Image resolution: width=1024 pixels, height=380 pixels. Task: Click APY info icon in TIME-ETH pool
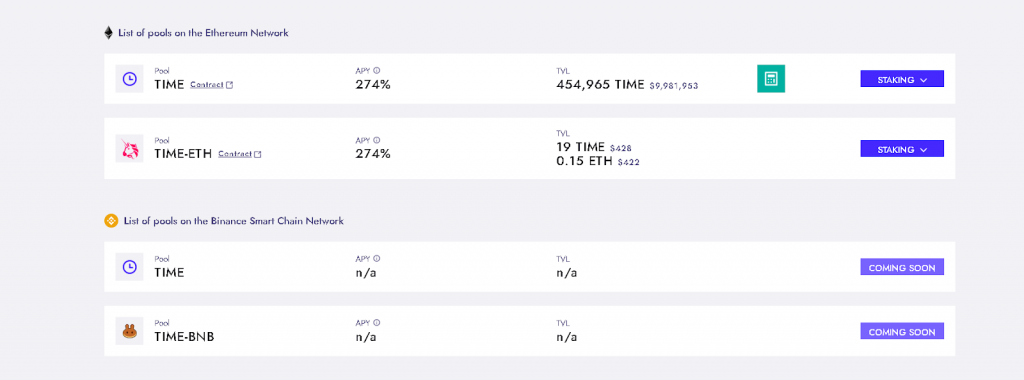[x=377, y=140]
